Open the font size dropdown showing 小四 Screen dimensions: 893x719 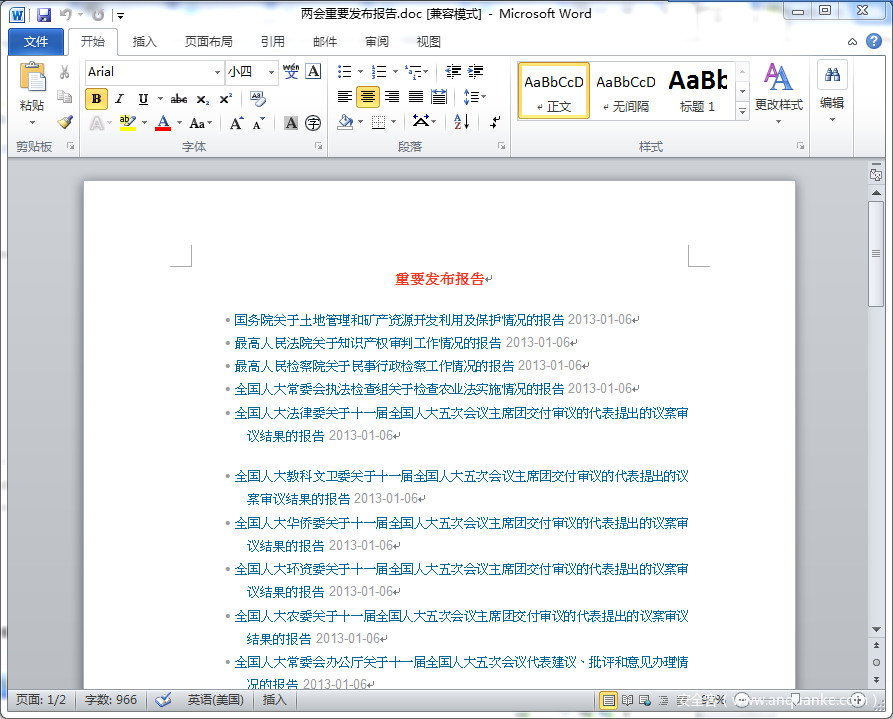click(x=272, y=72)
